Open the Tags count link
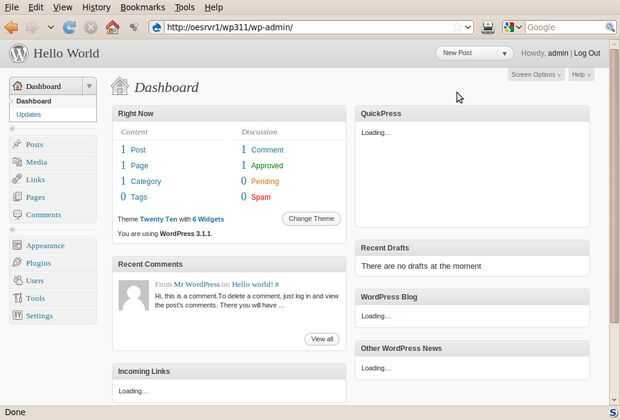This screenshot has height=420, width=620. [139, 197]
